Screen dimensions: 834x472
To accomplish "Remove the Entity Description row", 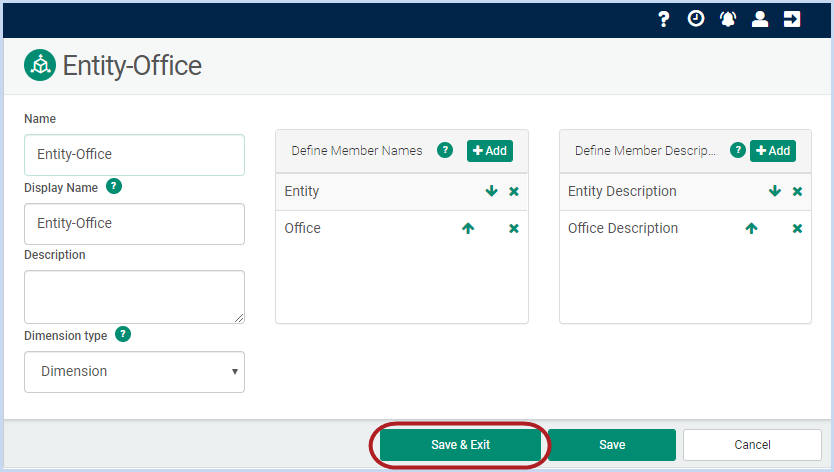I will [797, 192].
